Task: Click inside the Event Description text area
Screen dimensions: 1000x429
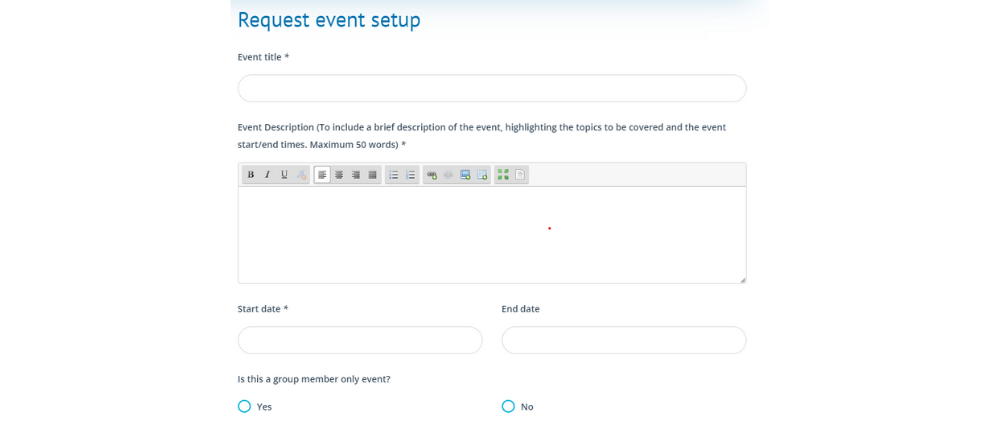Action: [491, 235]
